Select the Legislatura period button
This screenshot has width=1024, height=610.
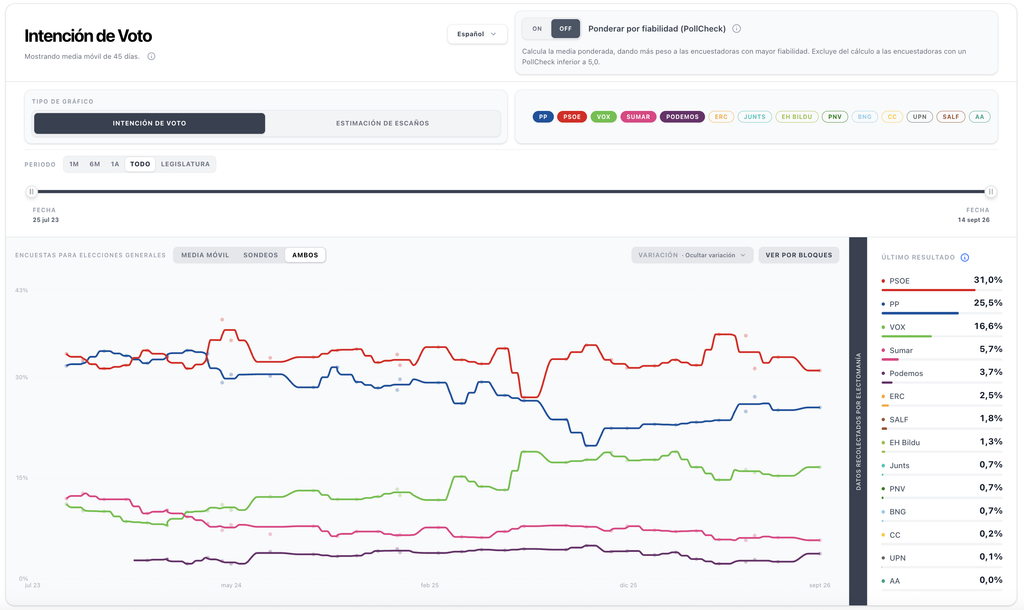pos(185,164)
